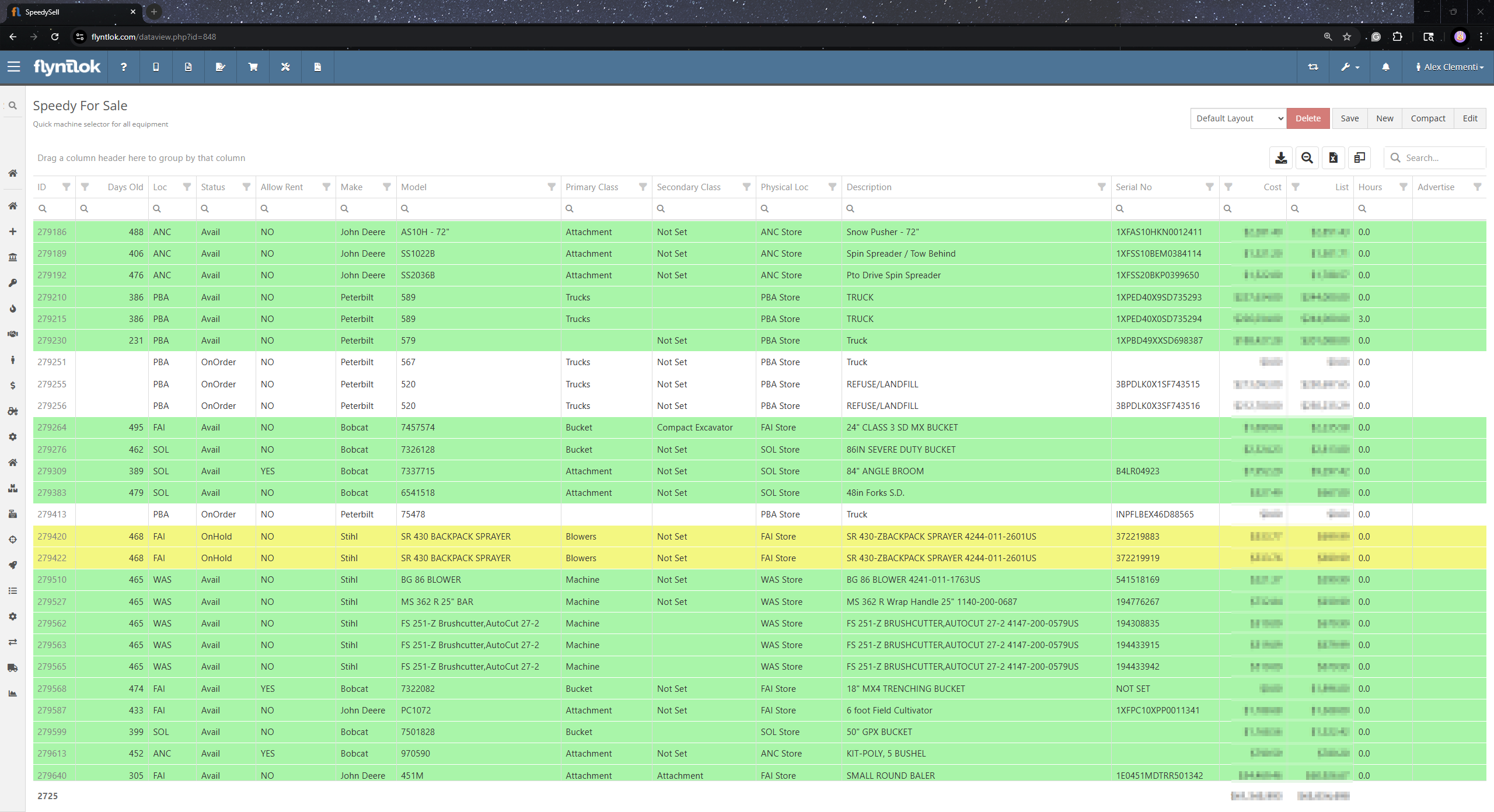
Task: Open the bank building icon in the sidebar
Action: (x=12, y=257)
